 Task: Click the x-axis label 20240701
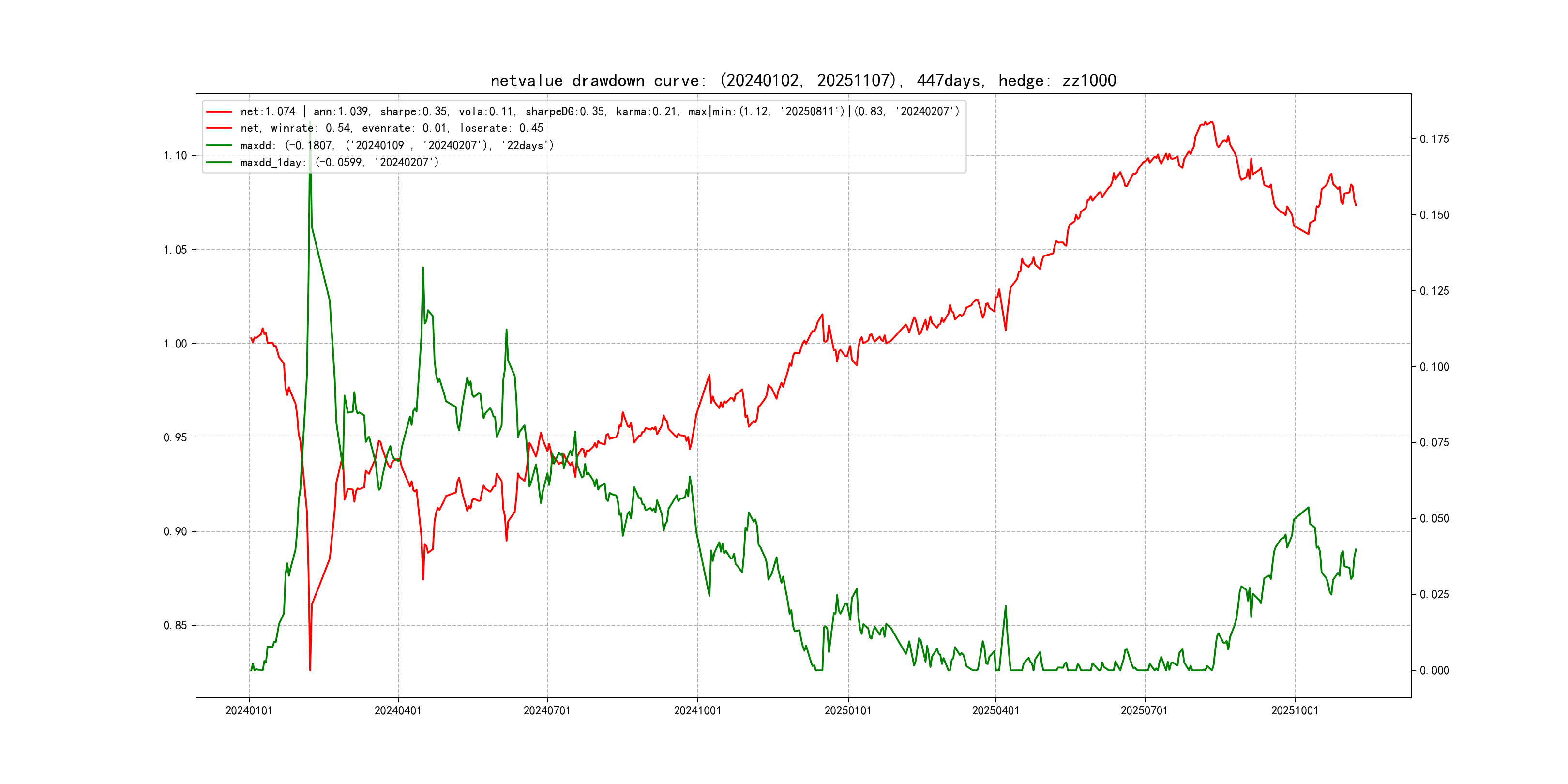point(547,710)
